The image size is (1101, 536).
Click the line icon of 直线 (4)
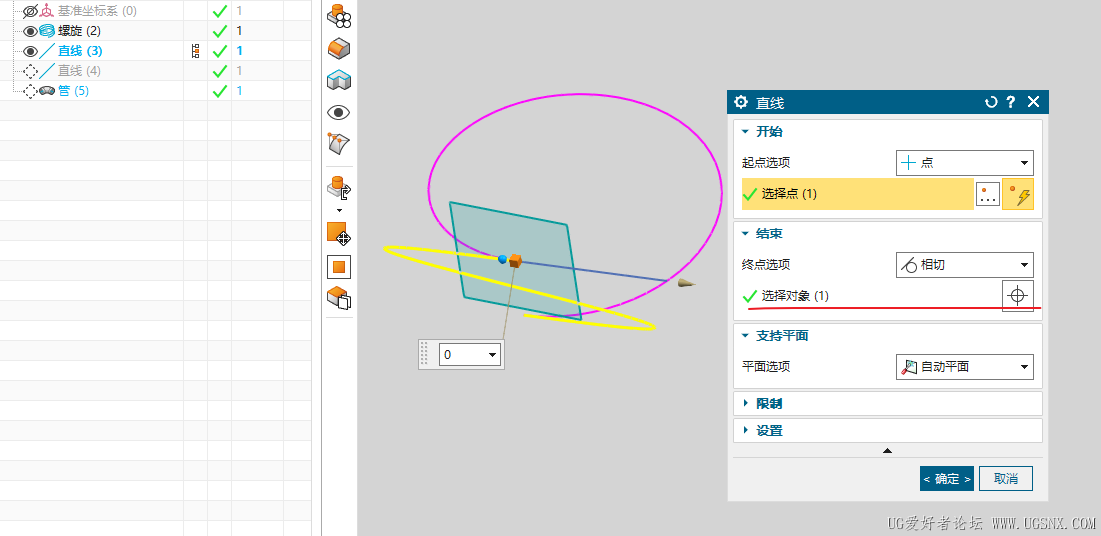click(47, 70)
